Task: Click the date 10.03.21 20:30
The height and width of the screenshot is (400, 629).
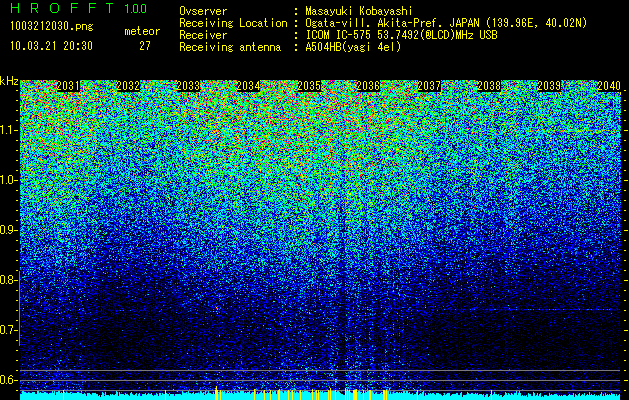Action: [x=51, y=46]
